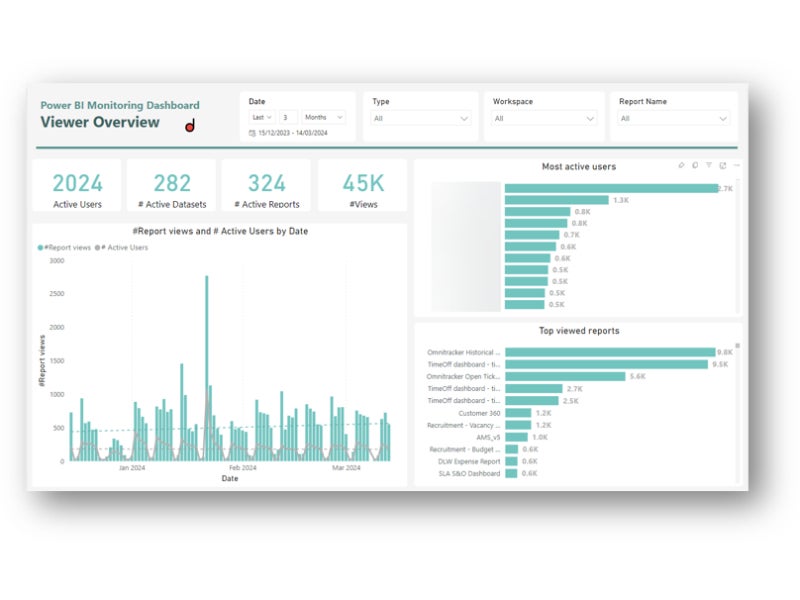800x600 pixels.
Task: Open the Type filter dropdown
Action: 421,118
